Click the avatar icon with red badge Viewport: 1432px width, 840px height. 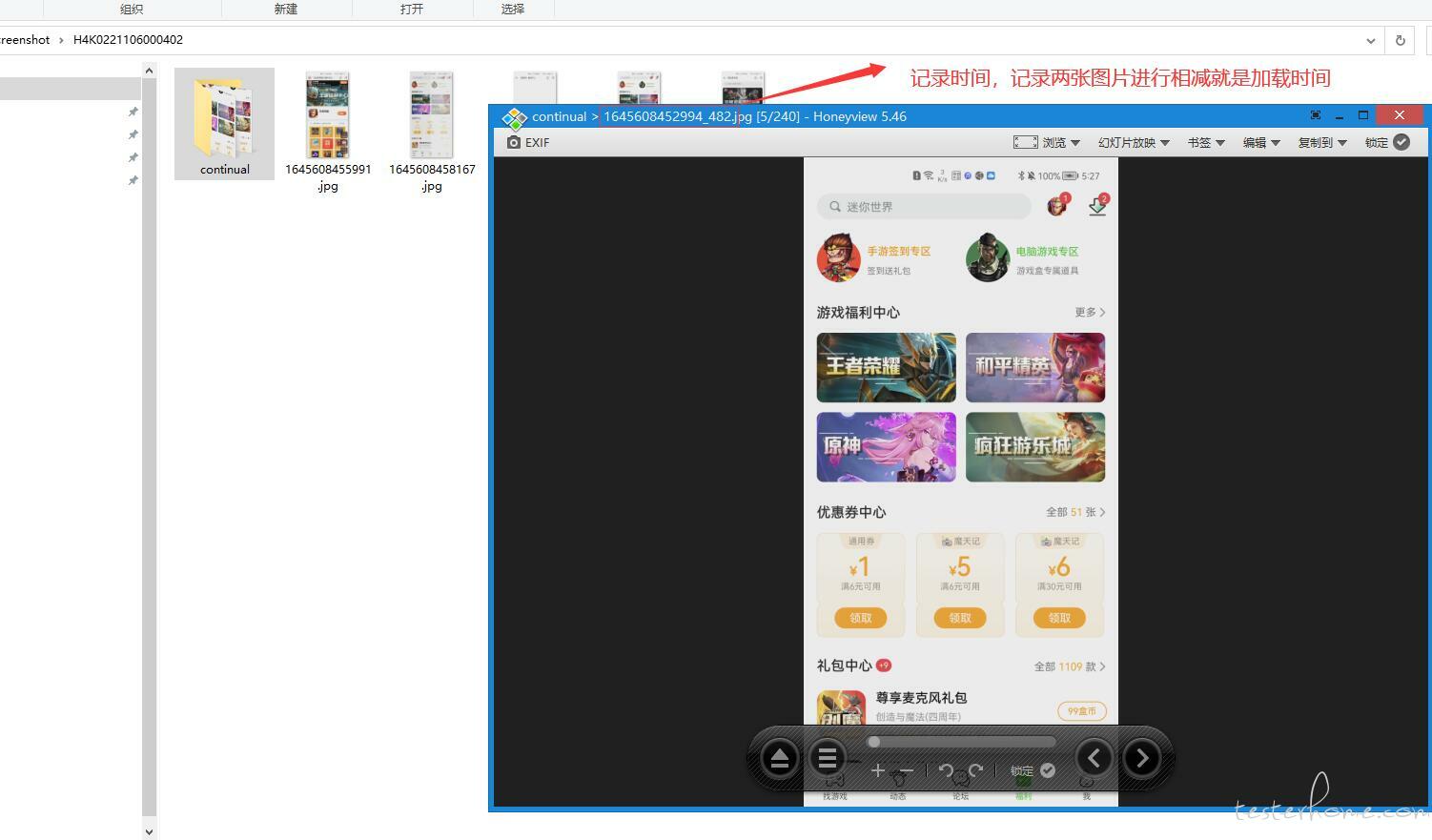pos(1057,205)
